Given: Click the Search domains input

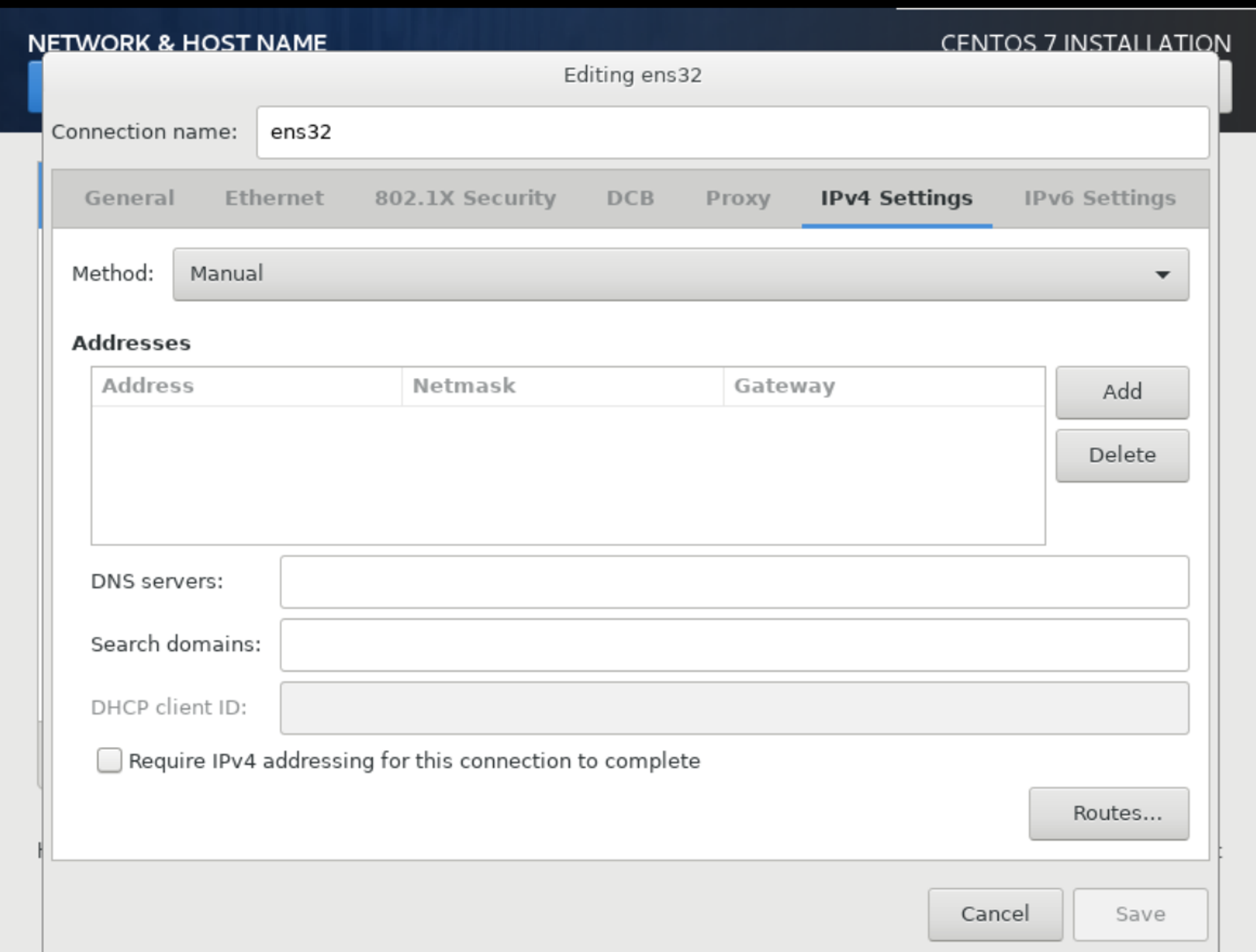Looking at the screenshot, I should click(x=734, y=645).
